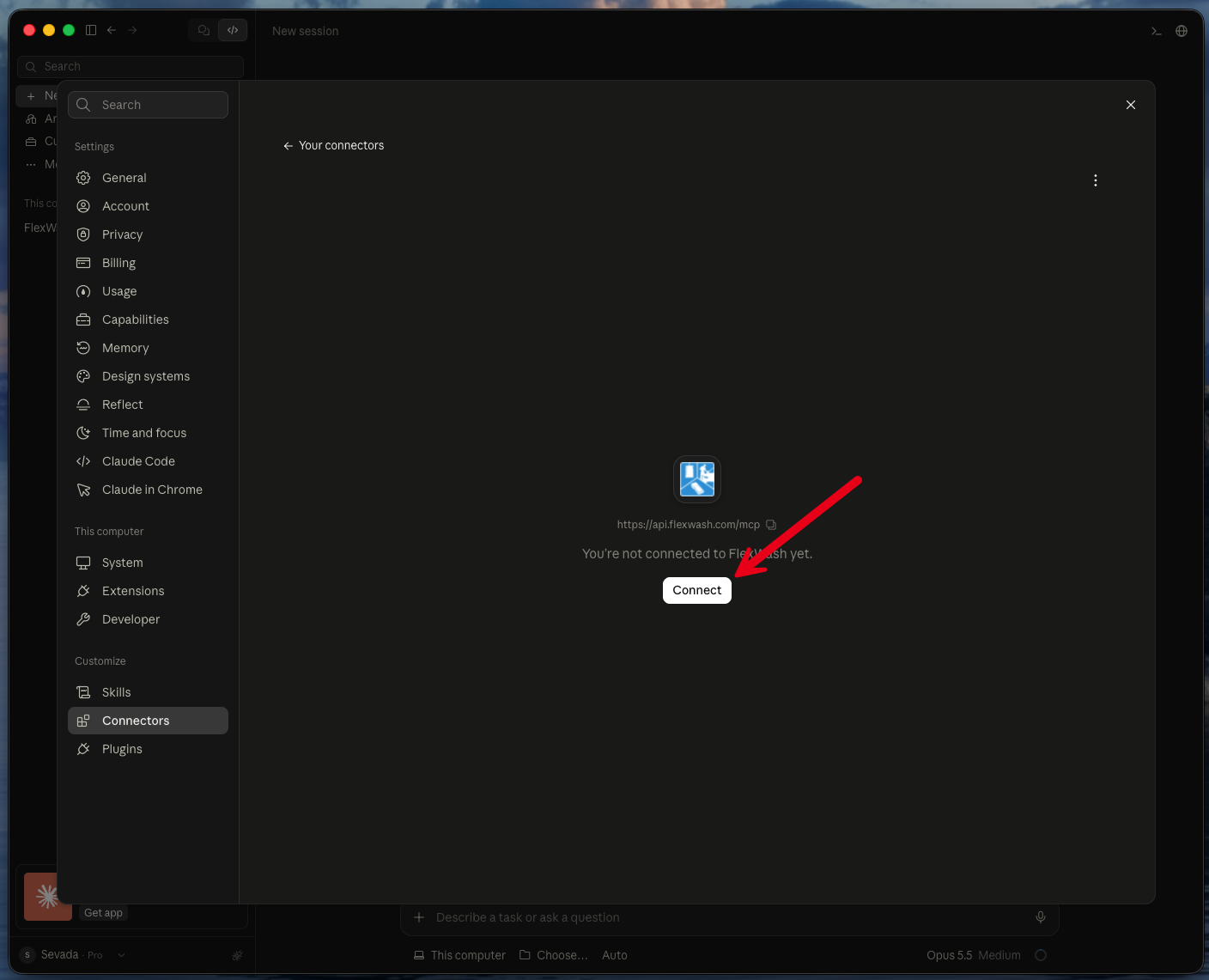
Task: Open the terminal icon at top right
Action: coord(1157,31)
